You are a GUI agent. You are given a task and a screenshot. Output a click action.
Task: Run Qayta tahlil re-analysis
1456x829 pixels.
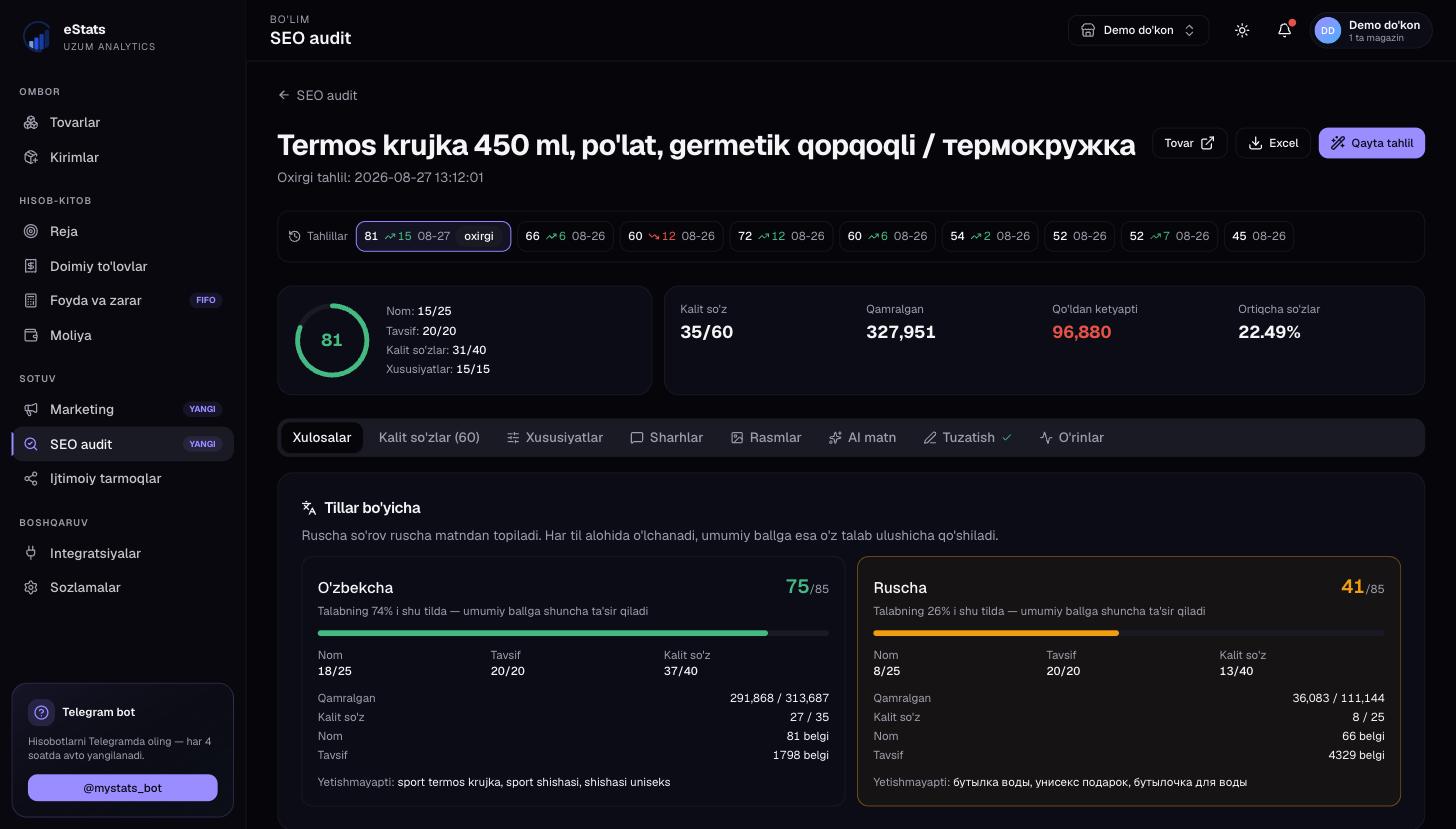[x=1371, y=143]
